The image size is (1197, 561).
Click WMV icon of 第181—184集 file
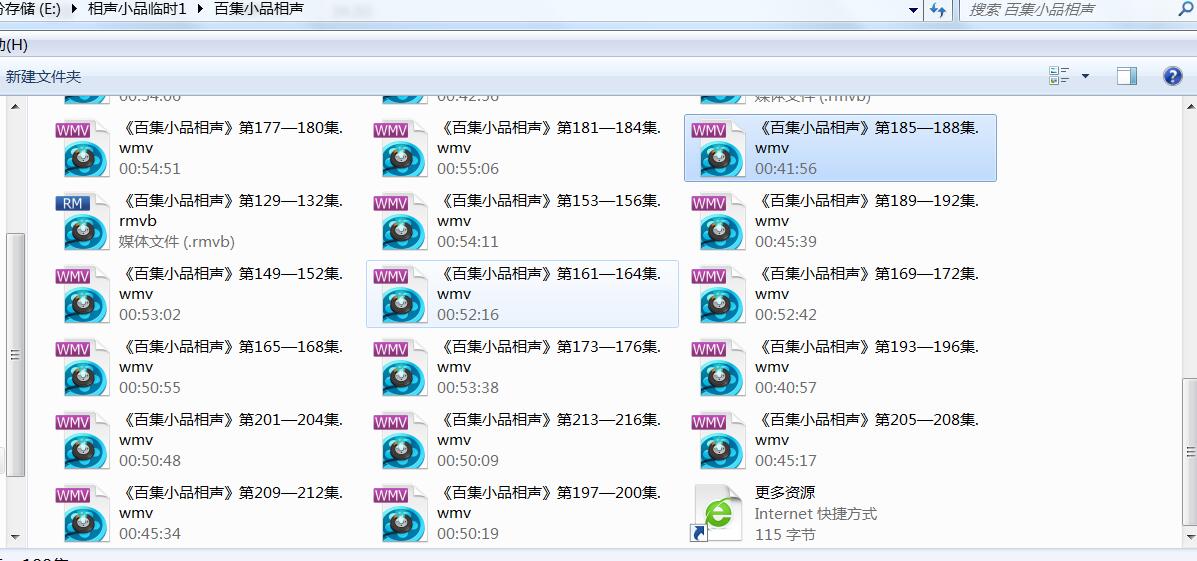[x=402, y=148]
